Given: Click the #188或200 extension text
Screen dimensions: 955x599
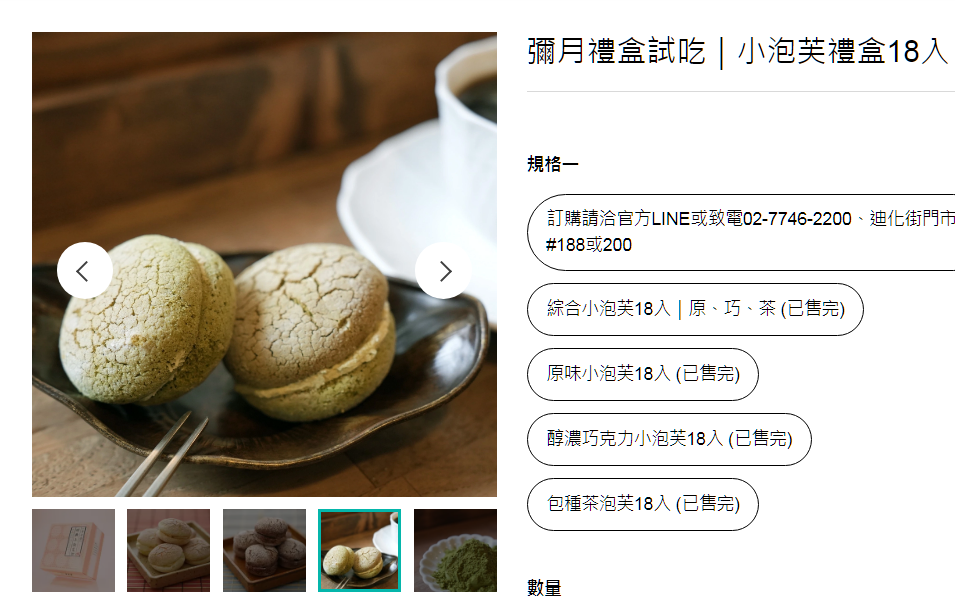Looking at the screenshot, I should point(588,245).
